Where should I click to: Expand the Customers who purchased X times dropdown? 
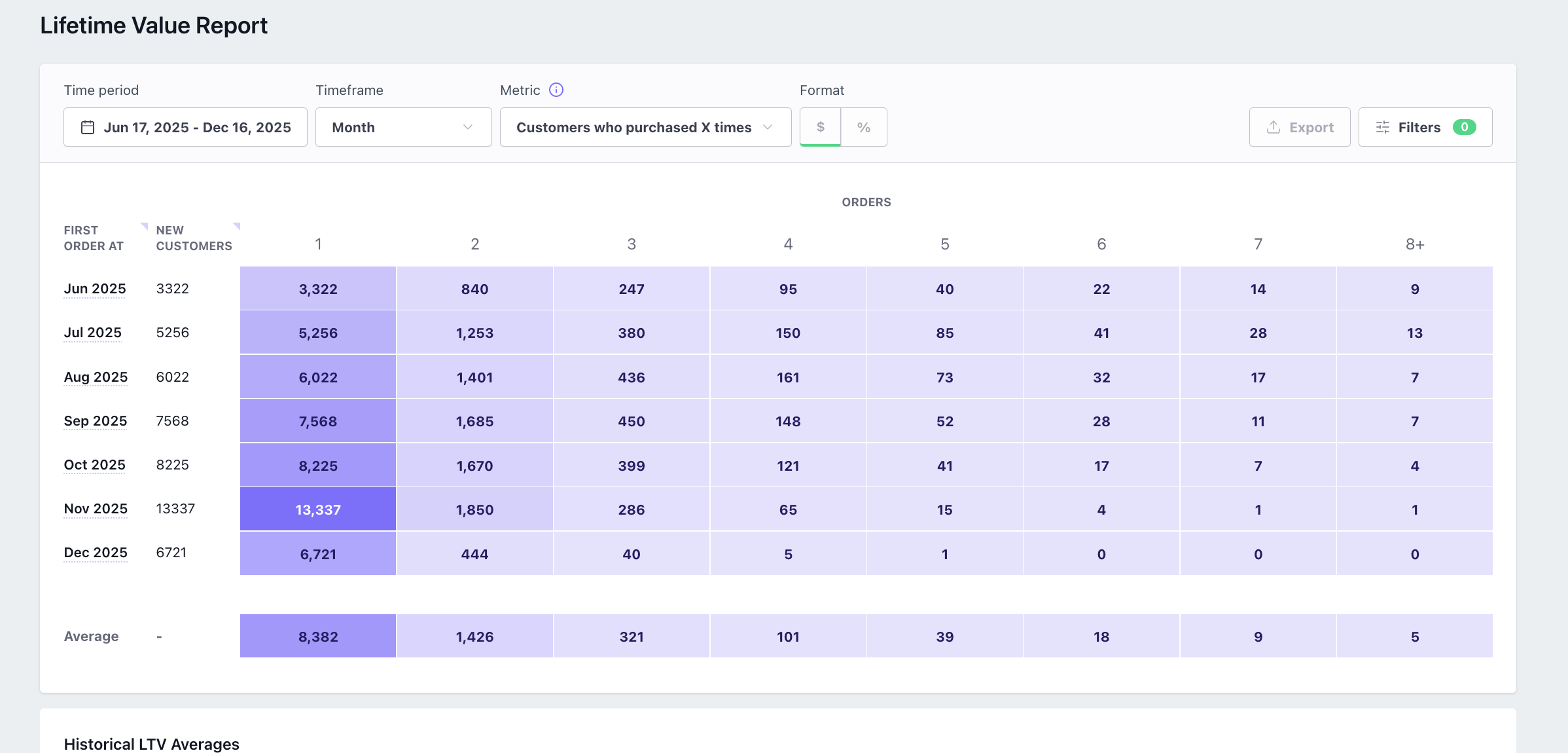pos(645,127)
